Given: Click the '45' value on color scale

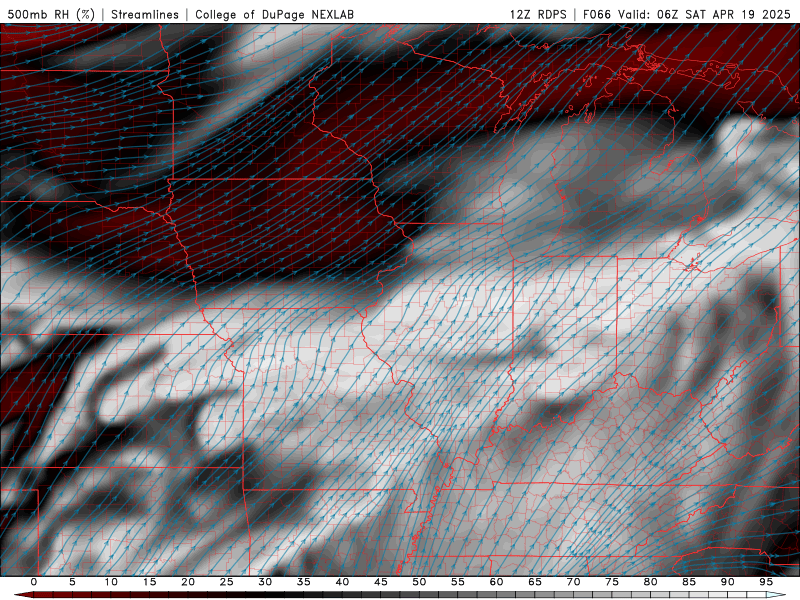Looking at the screenshot, I should click(x=381, y=582).
